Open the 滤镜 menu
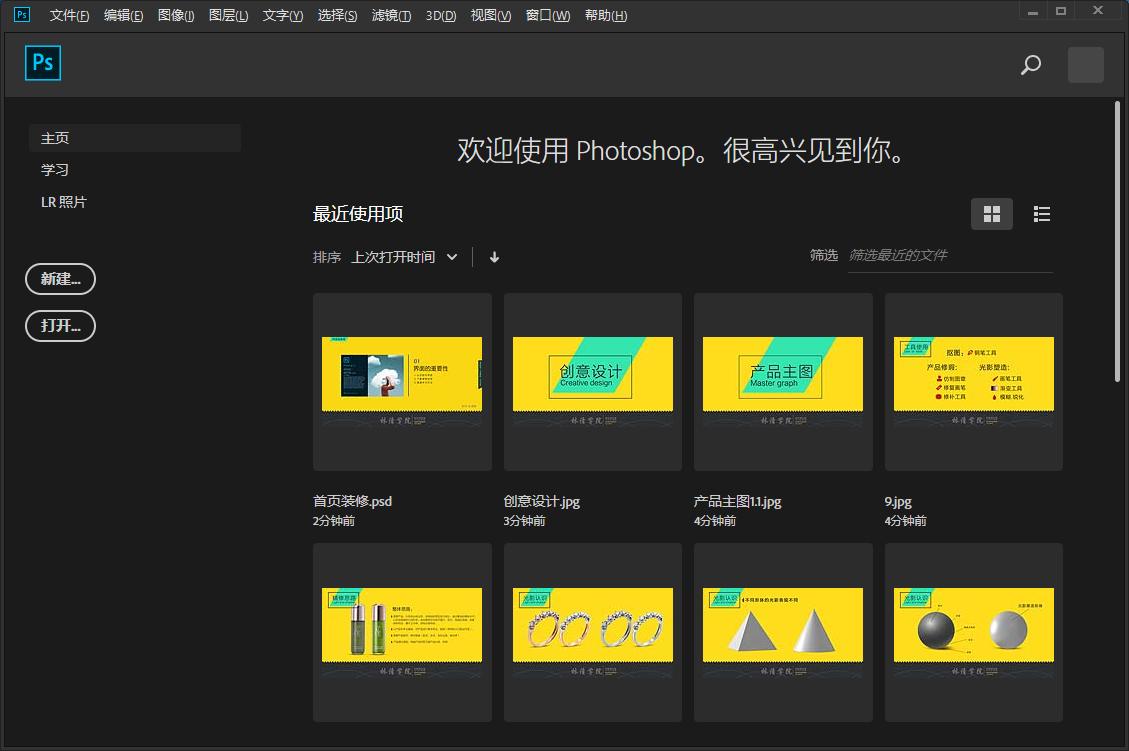The height and width of the screenshot is (751, 1129). 391,15
